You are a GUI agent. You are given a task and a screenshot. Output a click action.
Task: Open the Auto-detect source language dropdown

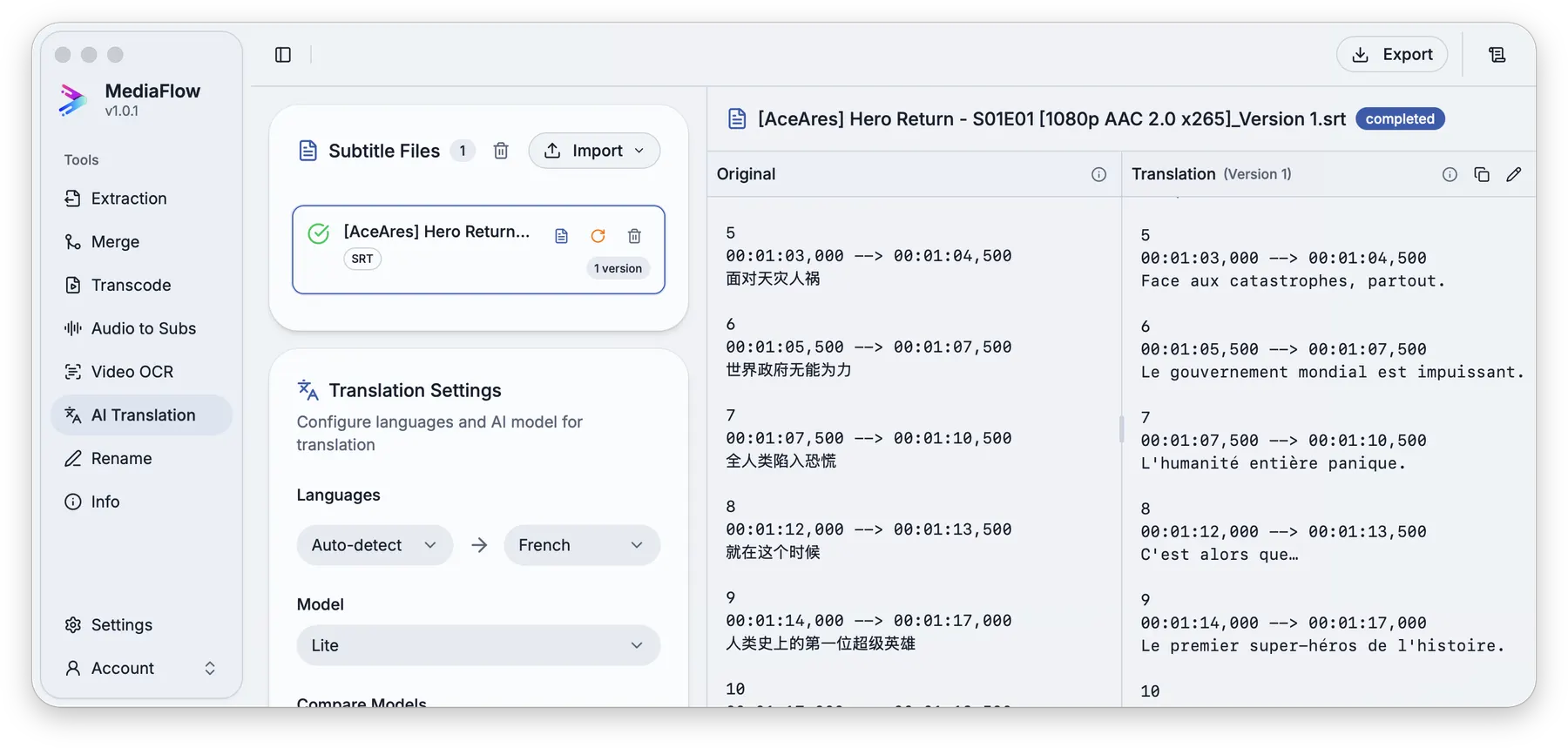(x=375, y=545)
